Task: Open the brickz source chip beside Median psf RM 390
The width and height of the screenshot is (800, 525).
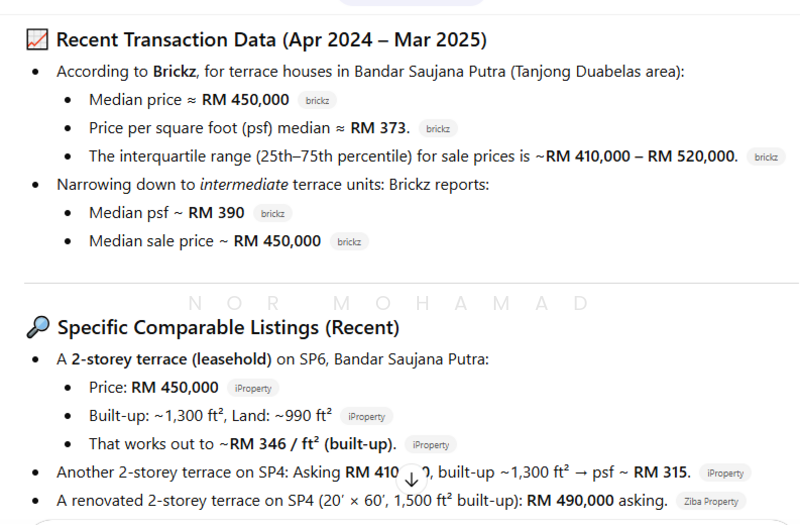Action: click(273, 214)
